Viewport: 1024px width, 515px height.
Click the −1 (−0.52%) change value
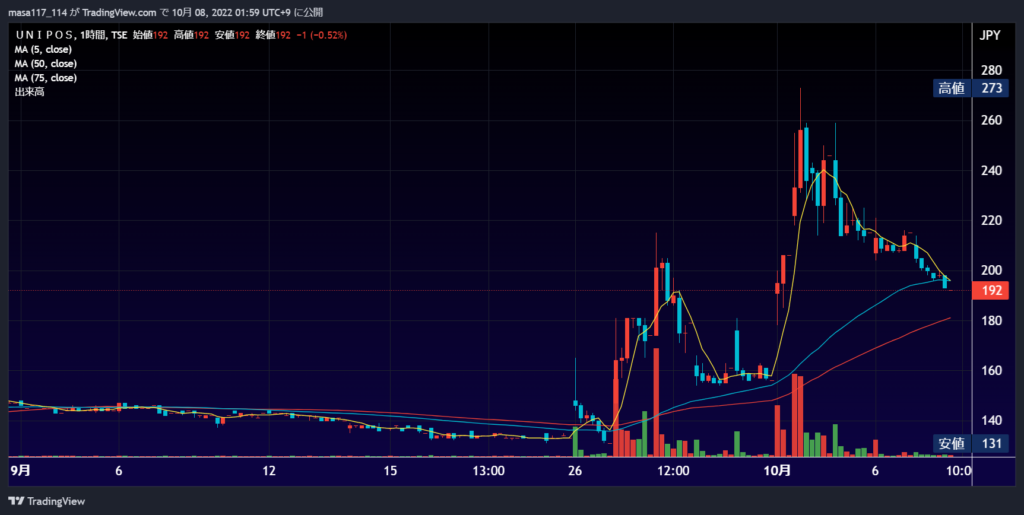(x=321, y=35)
